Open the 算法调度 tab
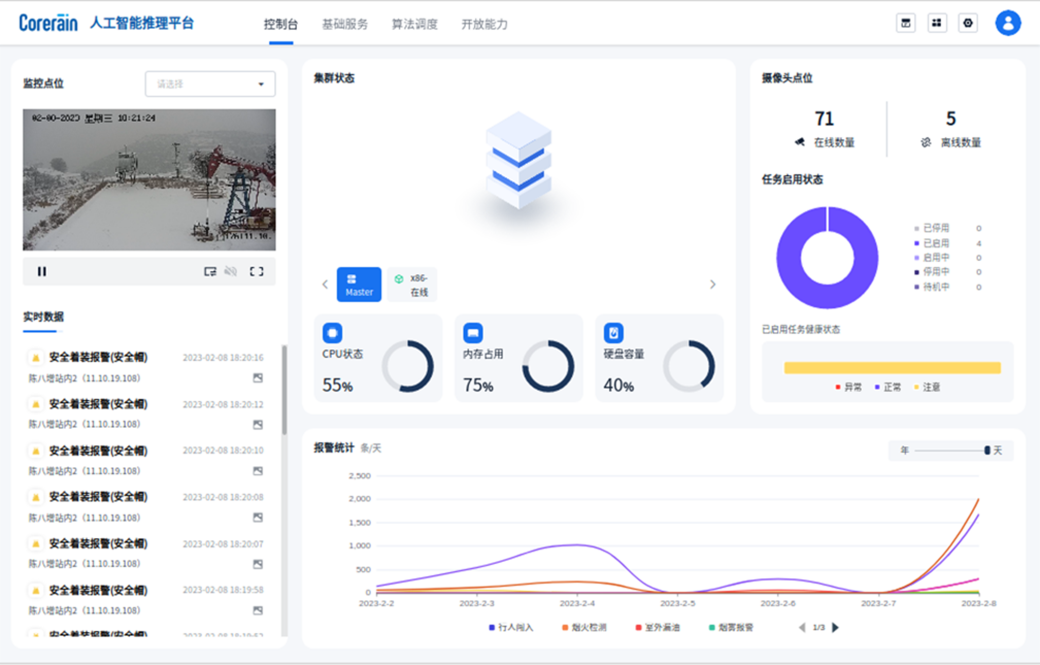The width and height of the screenshot is (1040, 665). [x=414, y=24]
